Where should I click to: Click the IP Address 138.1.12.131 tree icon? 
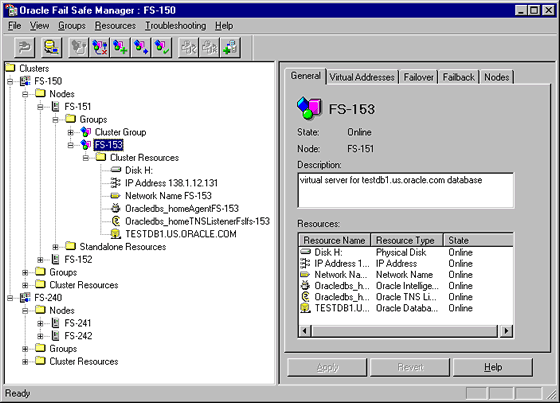pos(116,183)
